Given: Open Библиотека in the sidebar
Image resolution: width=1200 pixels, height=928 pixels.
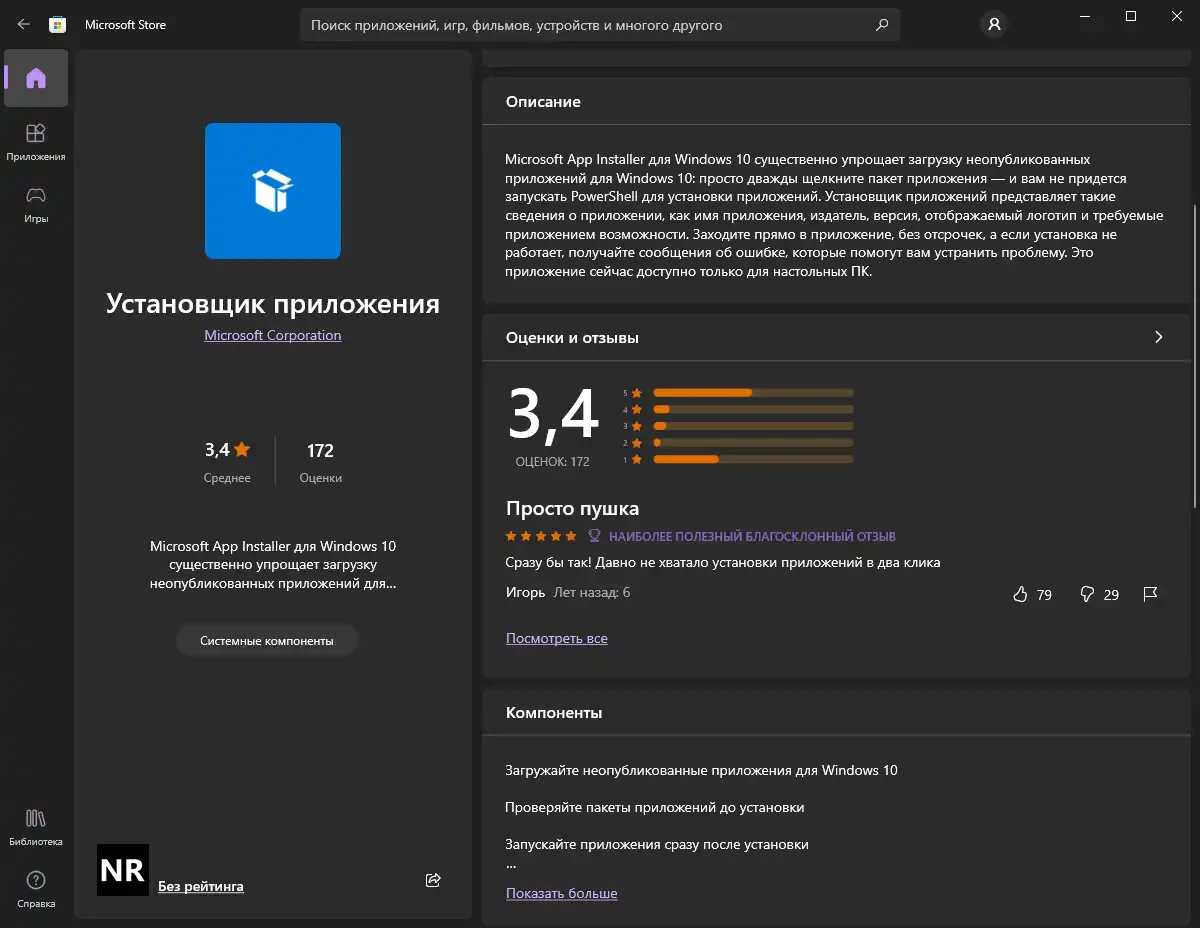Looking at the screenshot, I should 36,827.
